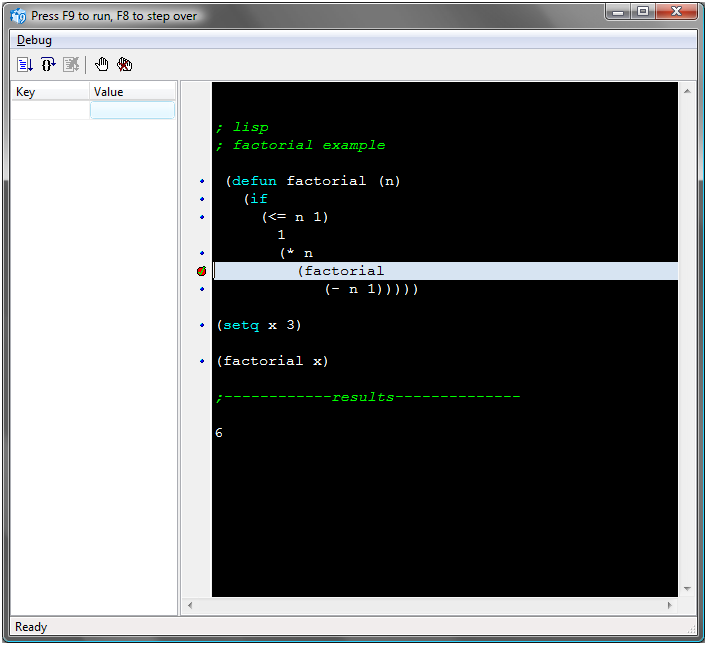Click the Run toolbar icon
This screenshot has height=645, width=707.
(25, 64)
